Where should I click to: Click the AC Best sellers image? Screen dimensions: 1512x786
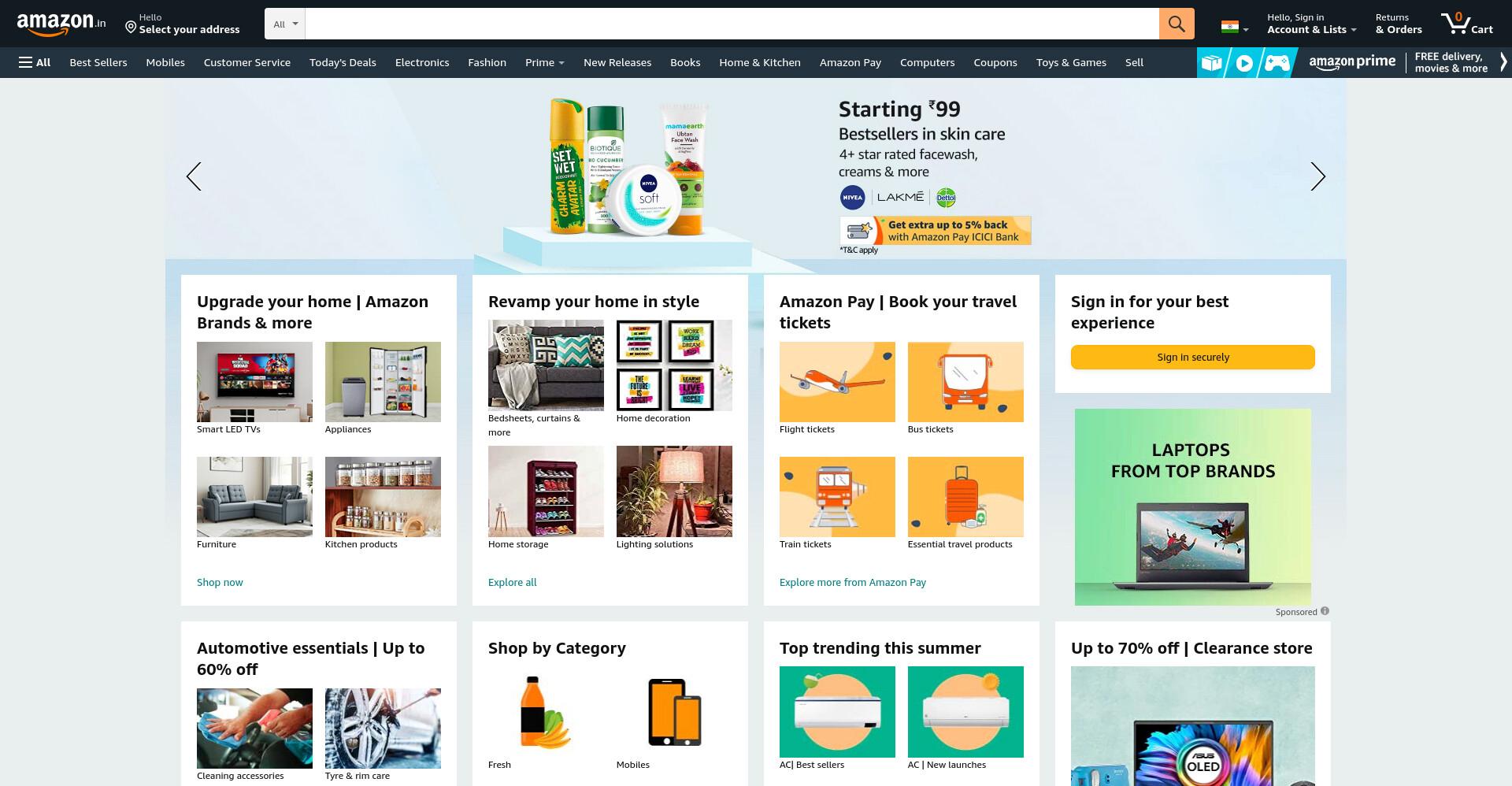pyautogui.click(x=837, y=712)
